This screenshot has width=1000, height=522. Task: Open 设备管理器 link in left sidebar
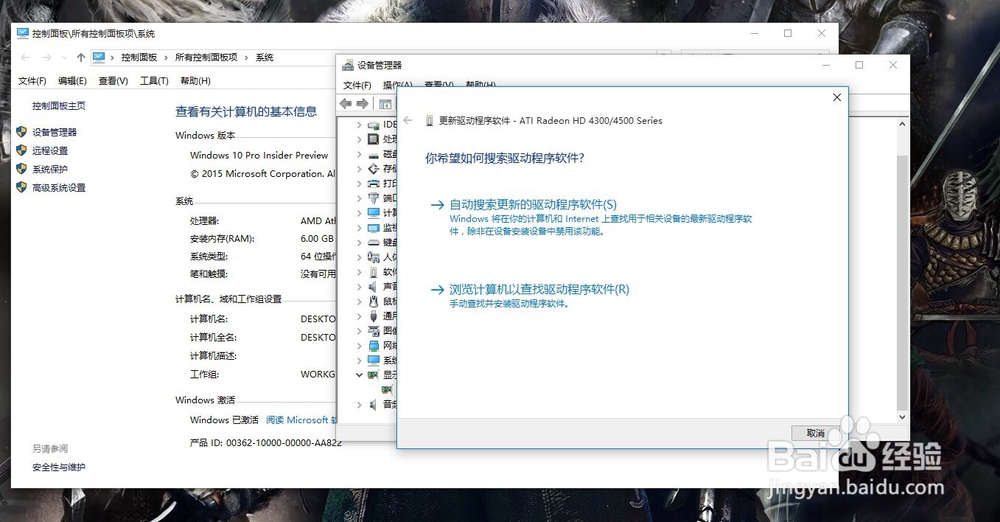(x=54, y=132)
